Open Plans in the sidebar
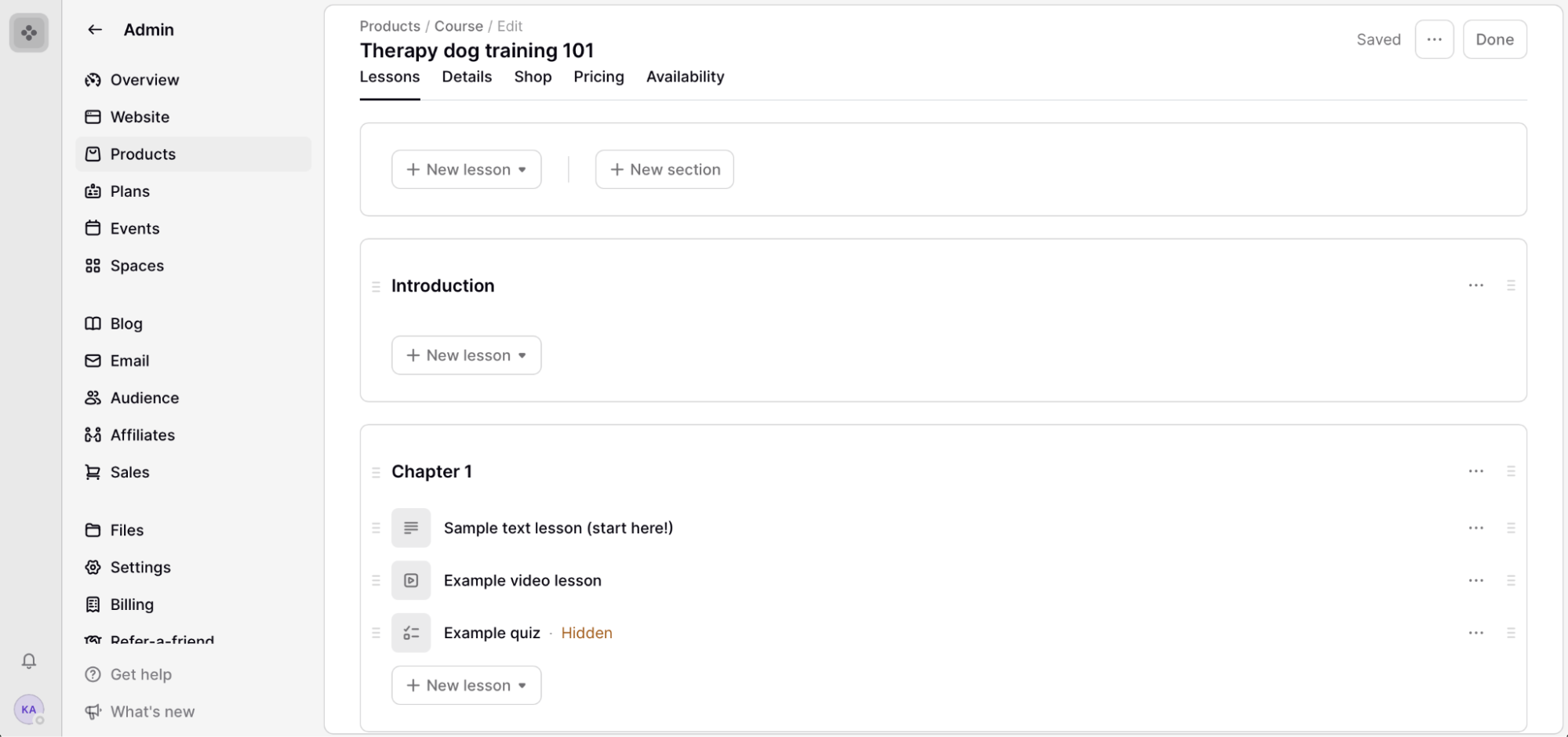The height and width of the screenshot is (737, 1568). click(x=193, y=191)
